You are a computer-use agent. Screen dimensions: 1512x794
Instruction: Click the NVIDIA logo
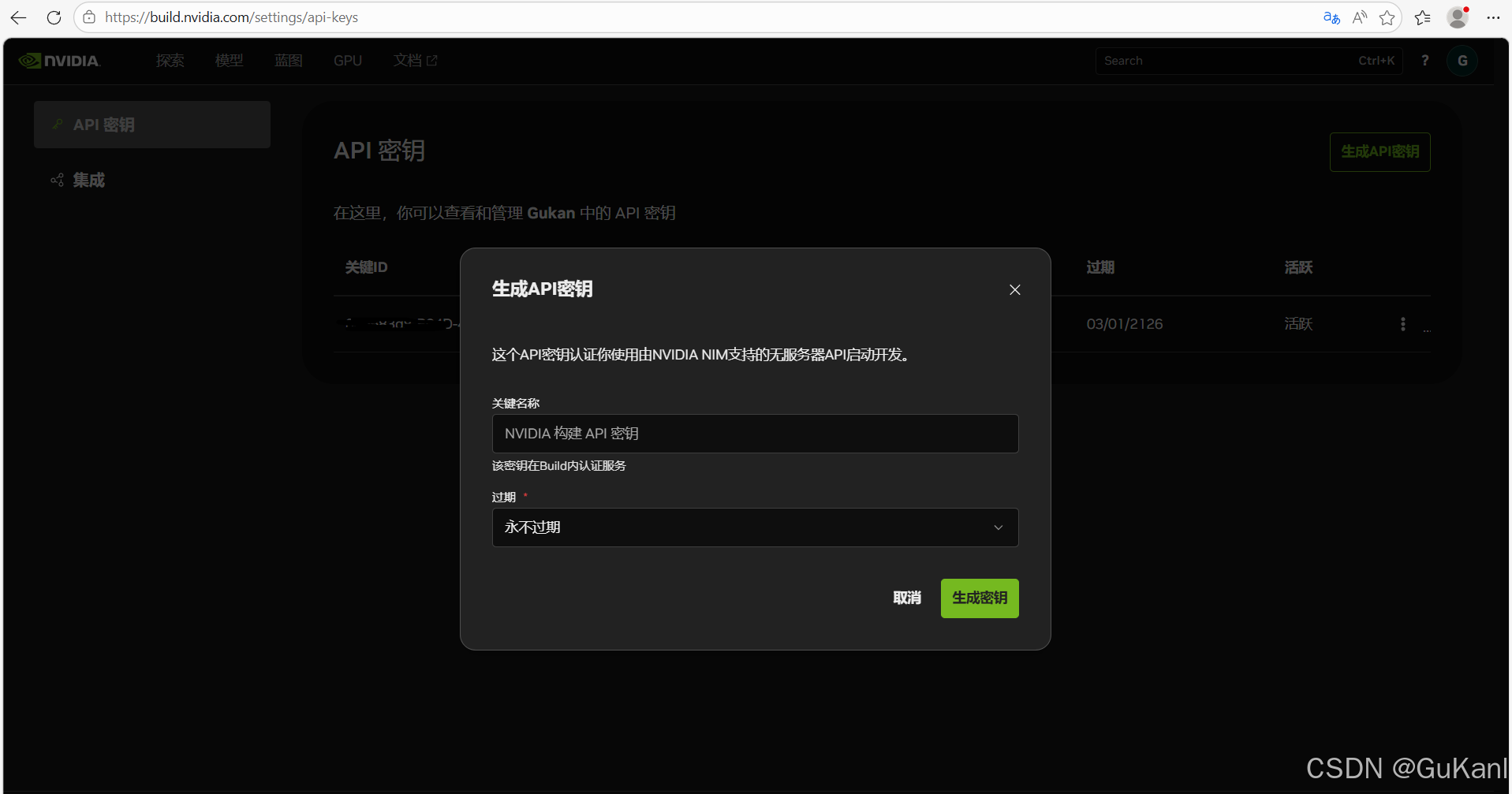pyautogui.click(x=60, y=61)
